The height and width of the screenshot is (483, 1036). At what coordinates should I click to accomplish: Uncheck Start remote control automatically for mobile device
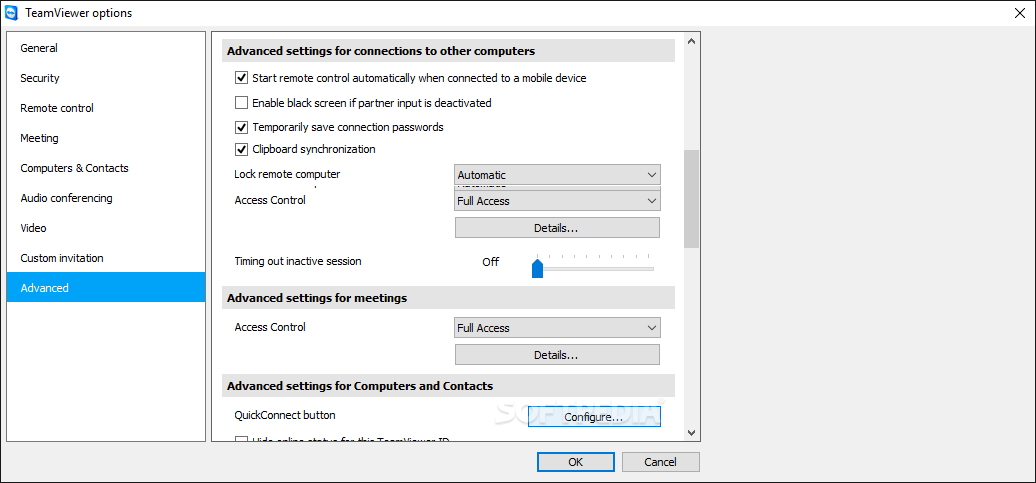tap(241, 78)
